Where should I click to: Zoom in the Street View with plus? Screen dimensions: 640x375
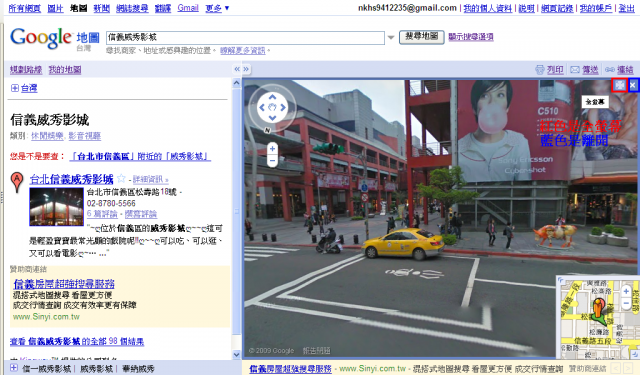272,149
